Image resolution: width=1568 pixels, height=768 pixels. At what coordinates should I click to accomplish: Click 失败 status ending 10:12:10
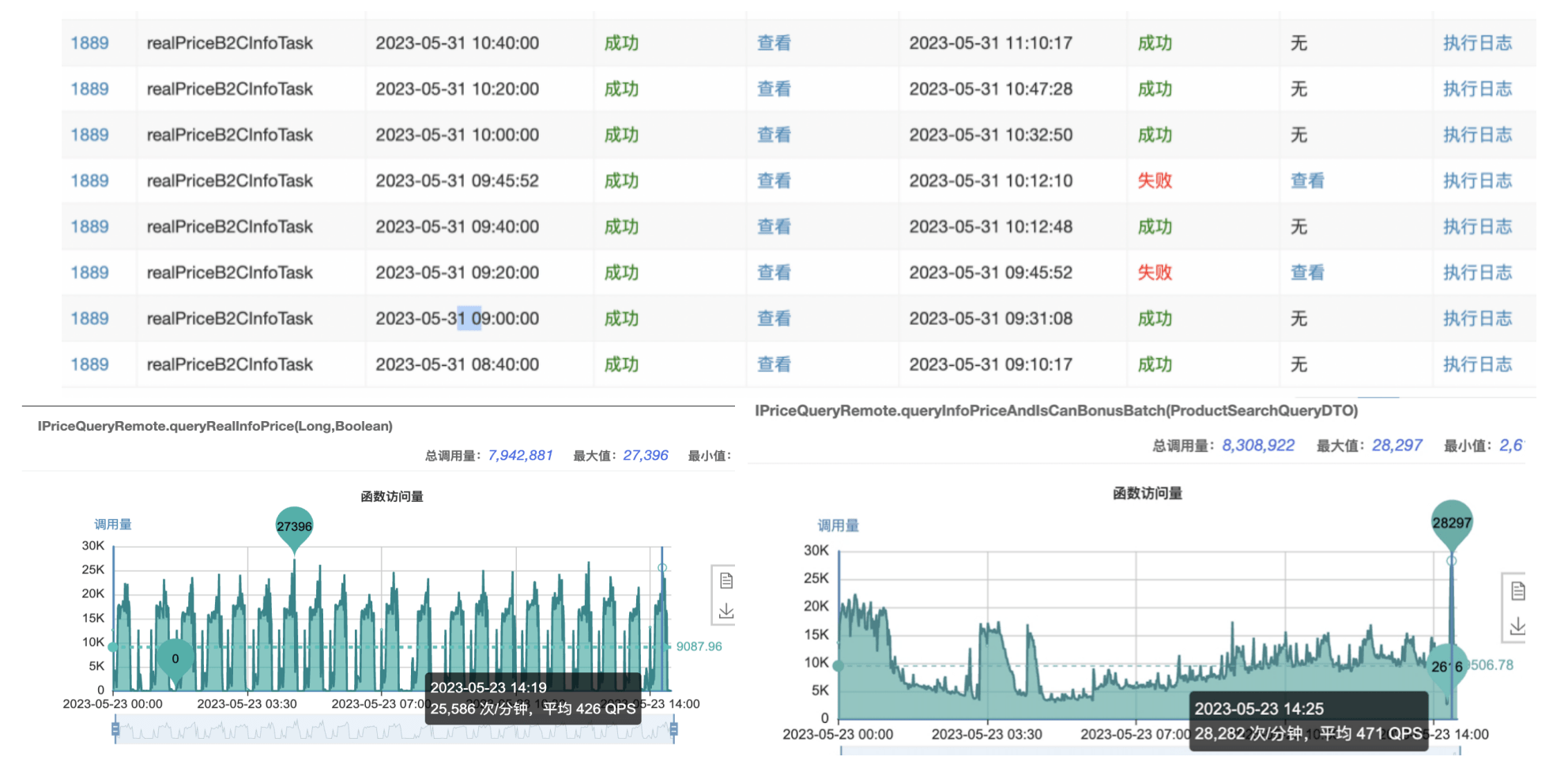(1155, 180)
